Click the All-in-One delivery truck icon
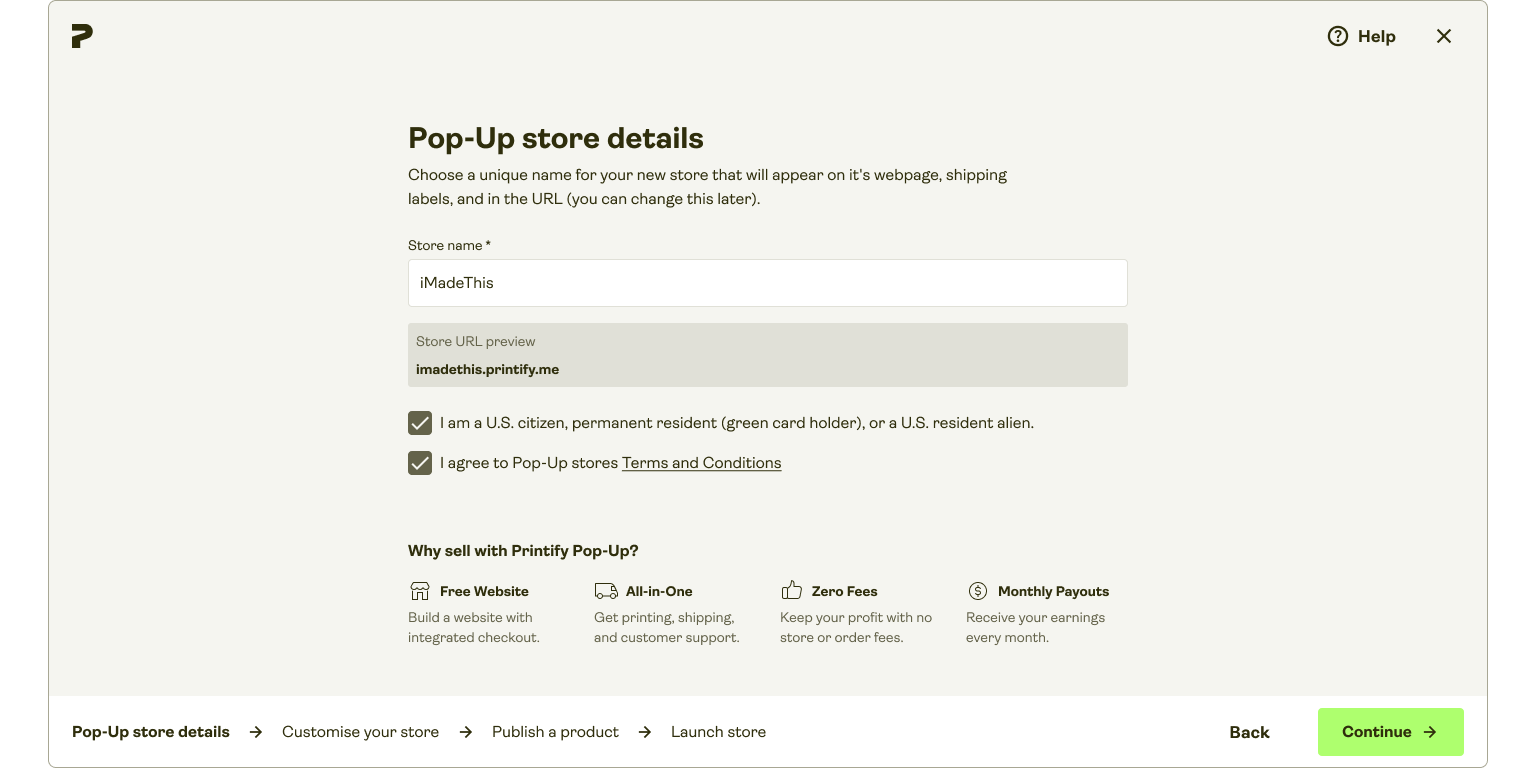The image size is (1536, 768). (606, 591)
